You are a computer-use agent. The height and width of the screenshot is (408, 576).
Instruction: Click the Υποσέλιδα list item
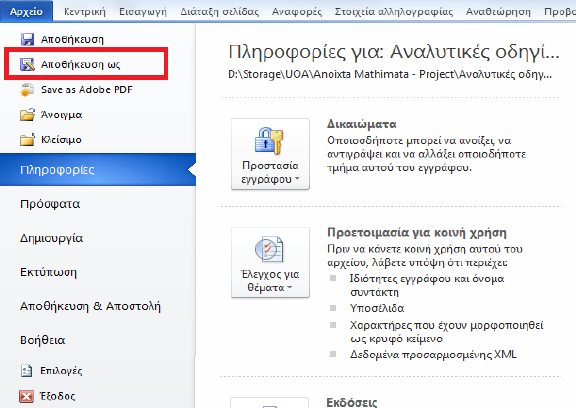377,308
